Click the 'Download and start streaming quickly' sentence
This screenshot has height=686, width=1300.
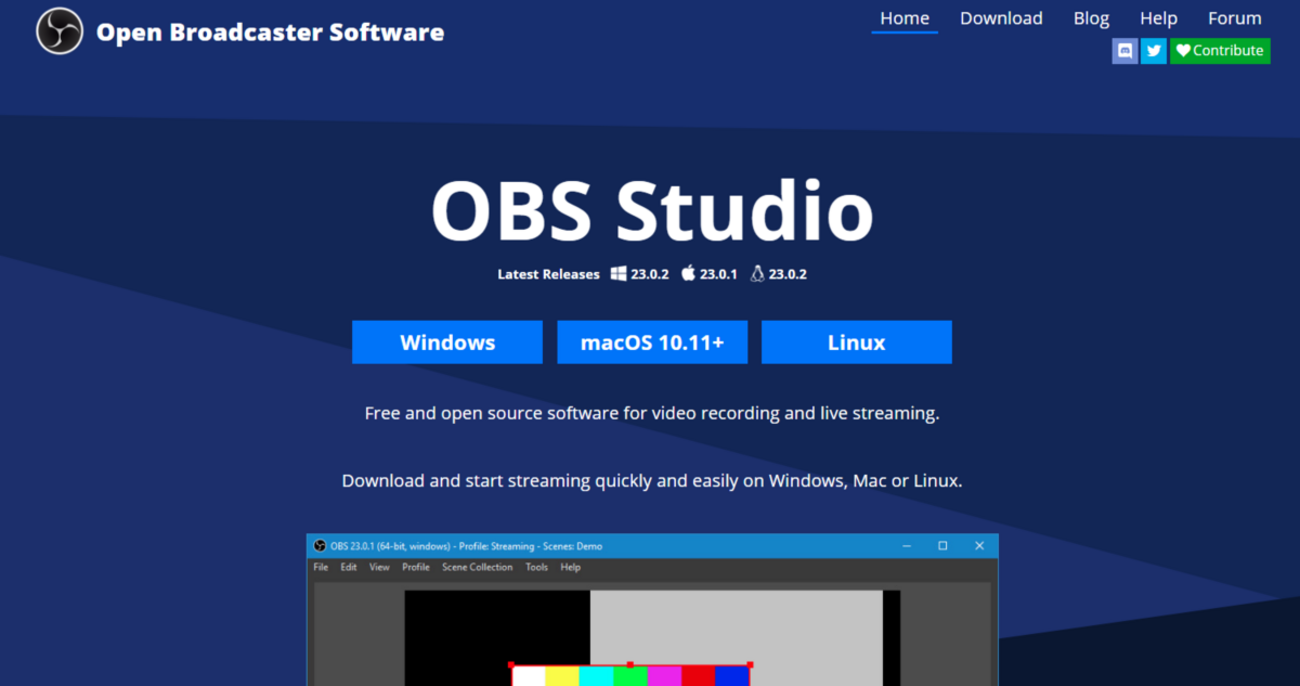652,481
